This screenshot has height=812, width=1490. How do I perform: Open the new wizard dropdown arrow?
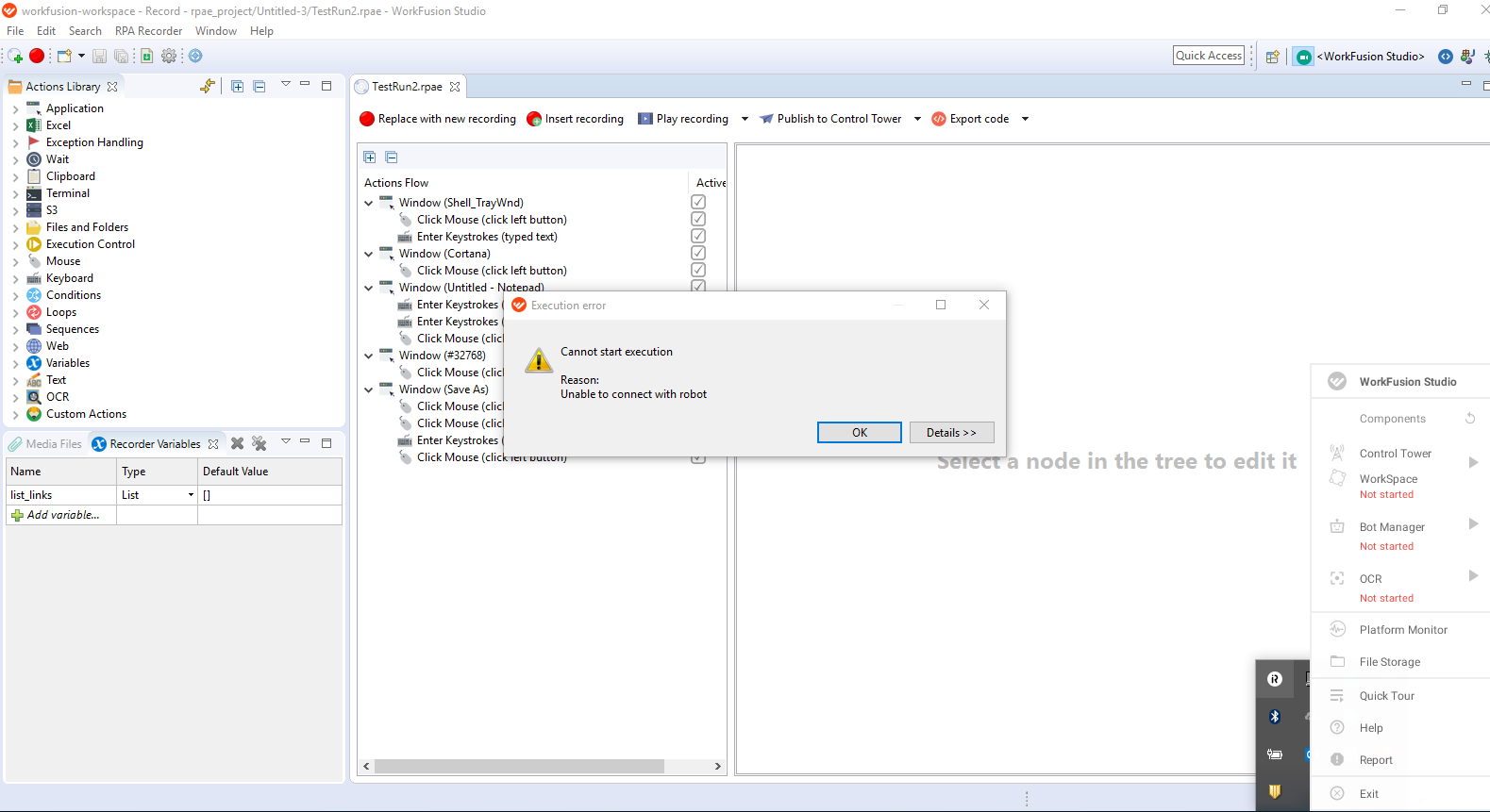pyautogui.click(x=81, y=57)
